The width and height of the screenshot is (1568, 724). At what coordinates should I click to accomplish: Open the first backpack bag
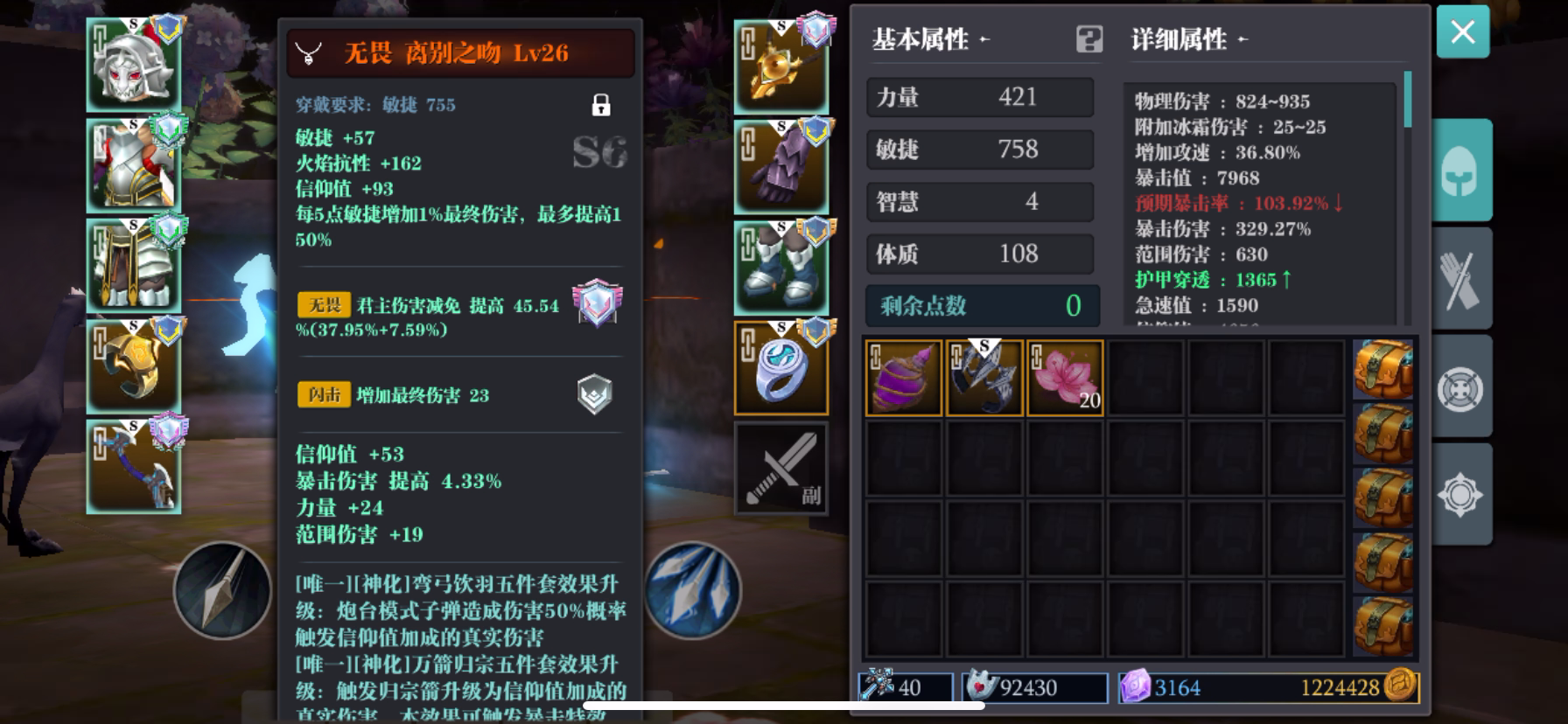[x=1383, y=369]
